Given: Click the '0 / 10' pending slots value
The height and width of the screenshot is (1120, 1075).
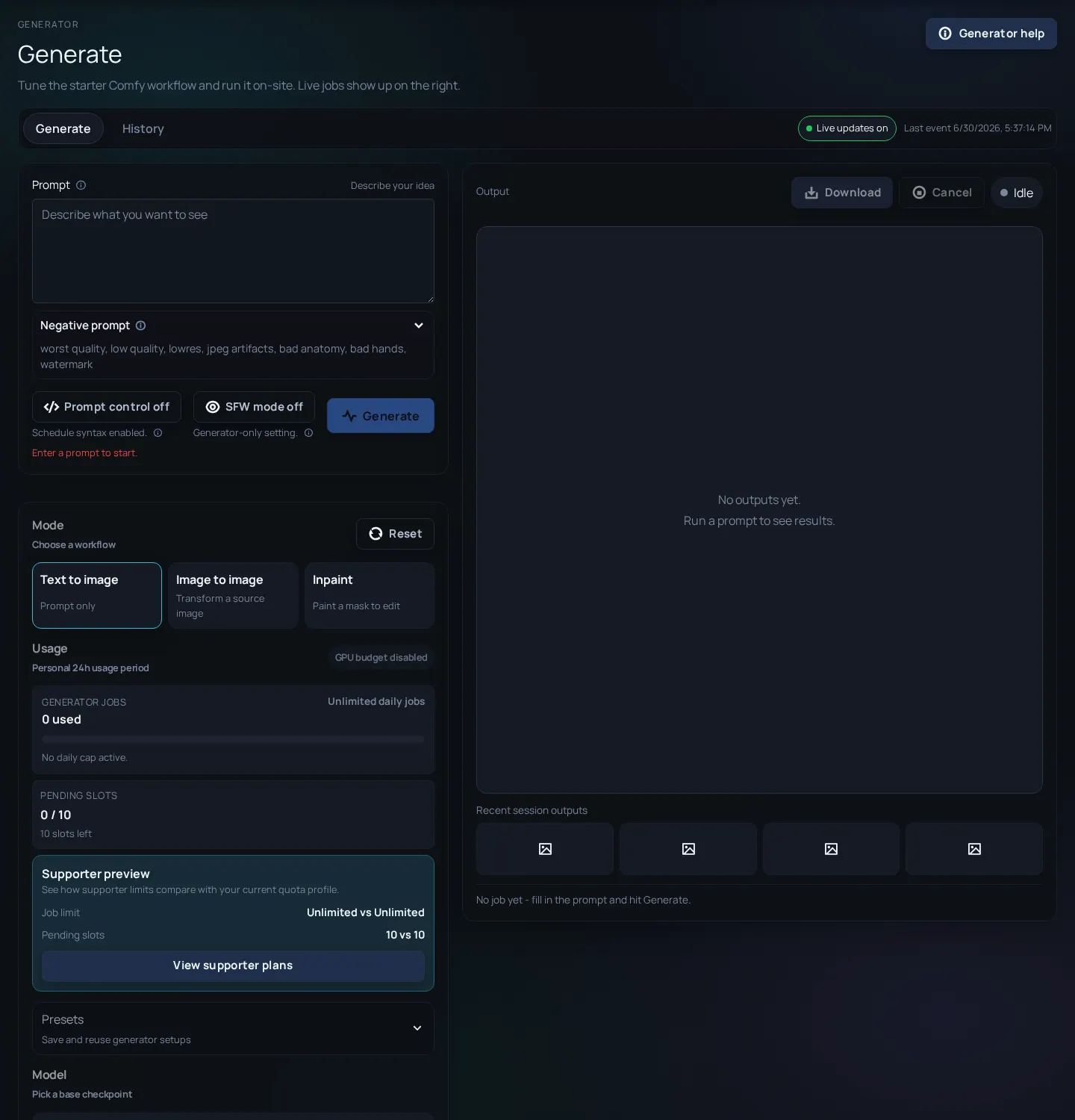Looking at the screenshot, I should [x=56, y=815].
